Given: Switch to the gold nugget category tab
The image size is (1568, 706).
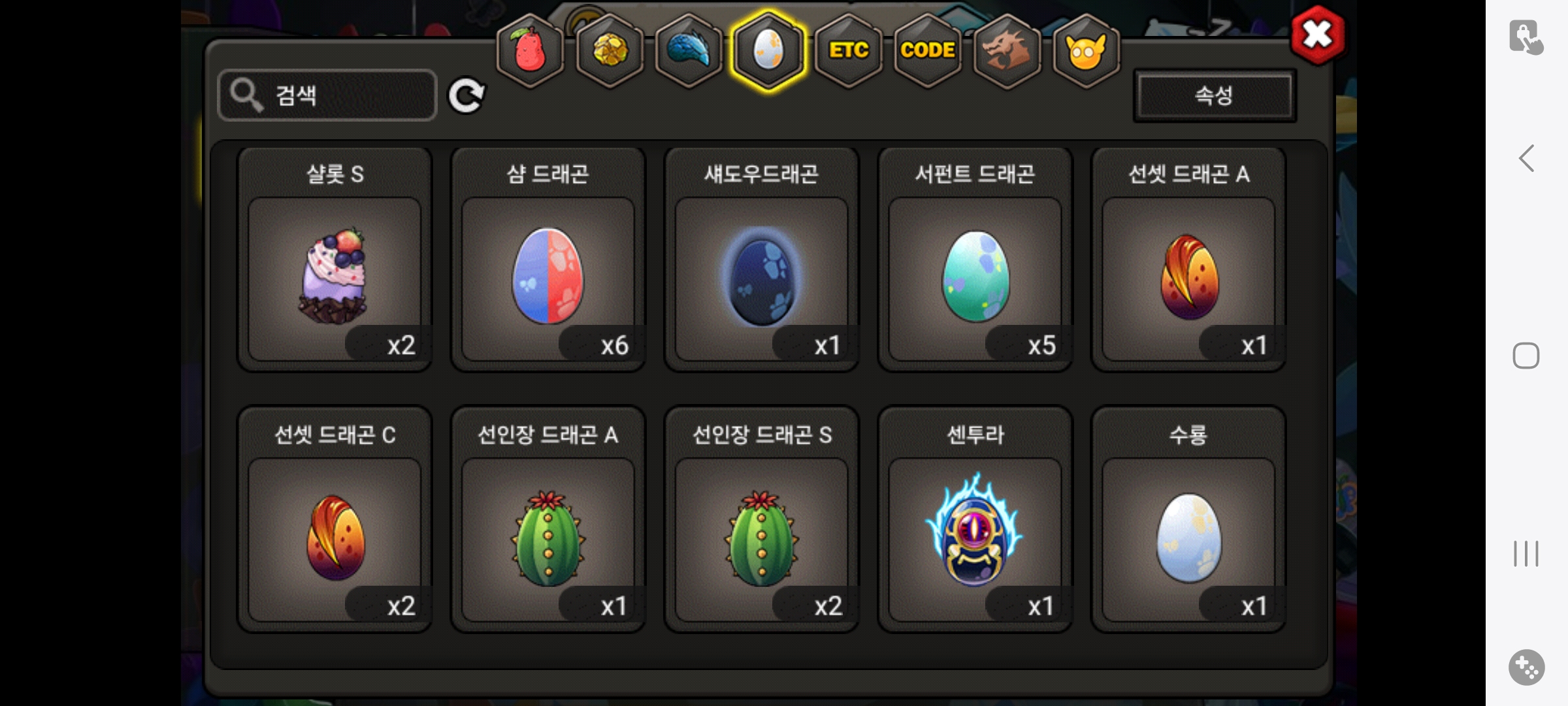Looking at the screenshot, I should coord(610,50).
